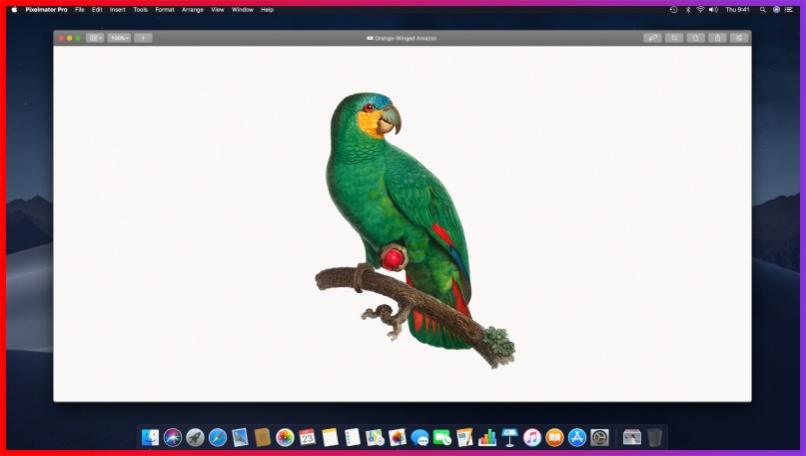806x456 pixels.
Task: Click the plus Add button in toolbar
Action: point(143,38)
